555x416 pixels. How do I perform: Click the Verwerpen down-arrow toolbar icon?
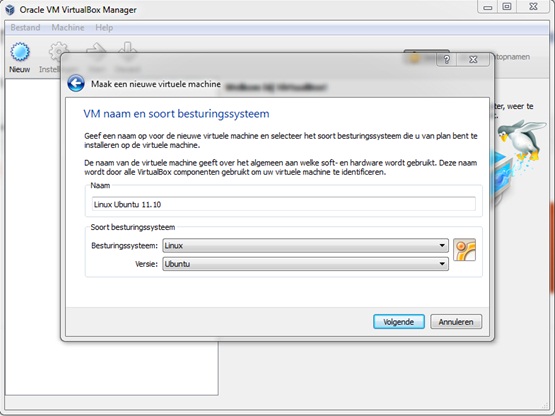127,51
